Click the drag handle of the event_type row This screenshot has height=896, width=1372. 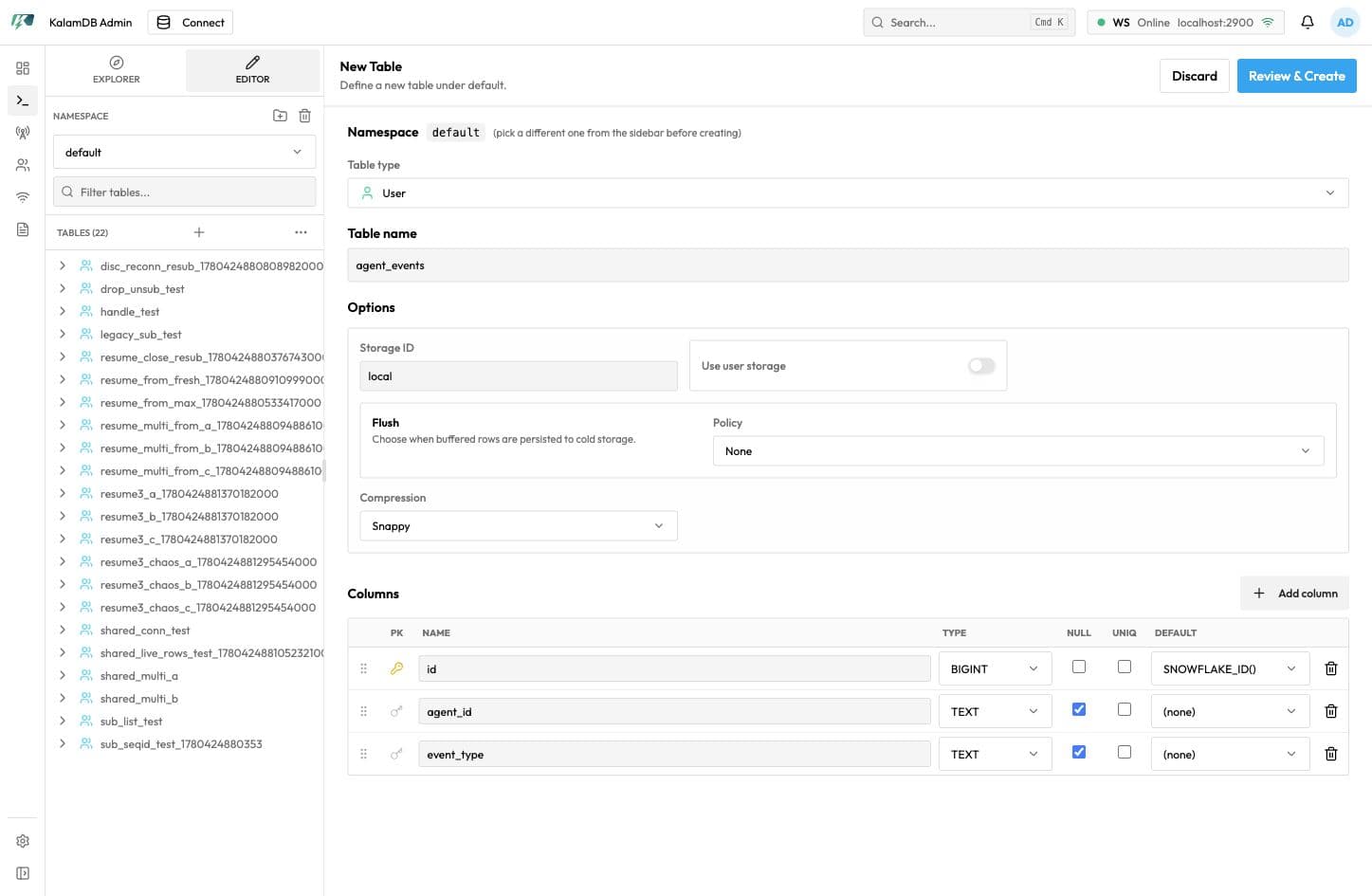[363, 754]
